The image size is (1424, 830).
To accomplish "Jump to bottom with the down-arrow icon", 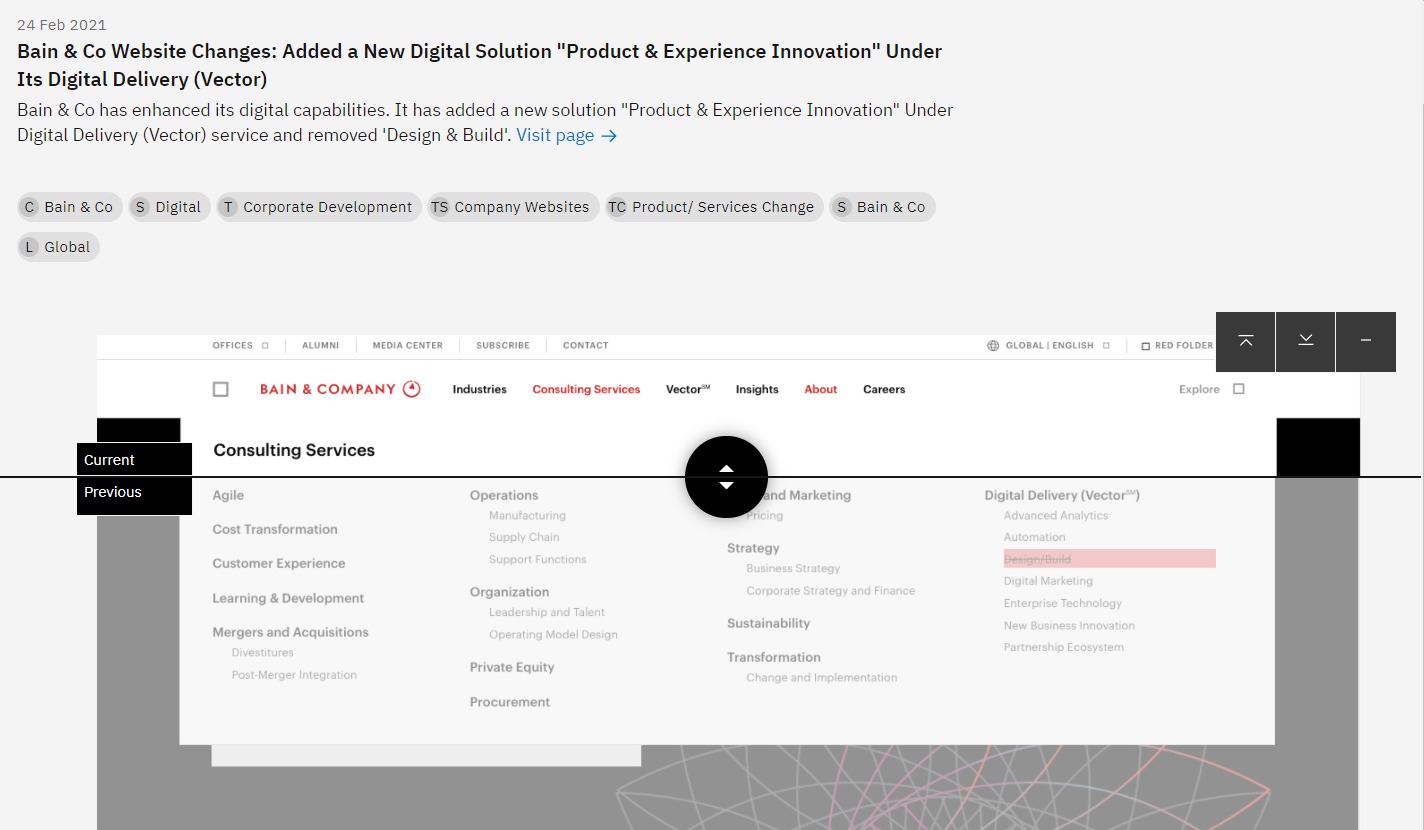I will click(1305, 341).
